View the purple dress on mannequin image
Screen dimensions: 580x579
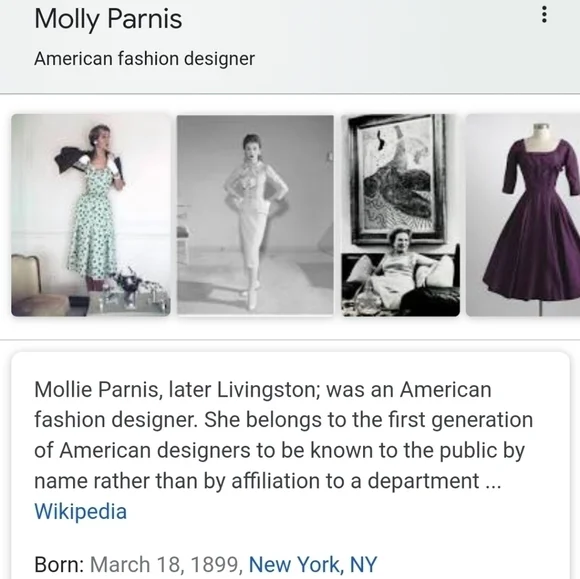tap(523, 215)
